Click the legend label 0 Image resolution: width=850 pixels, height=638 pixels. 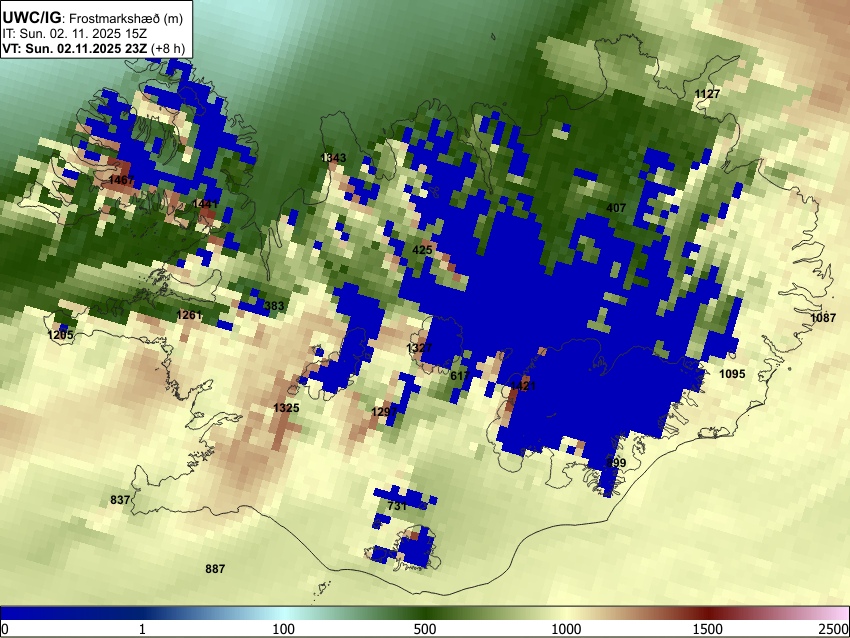click(5, 629)
